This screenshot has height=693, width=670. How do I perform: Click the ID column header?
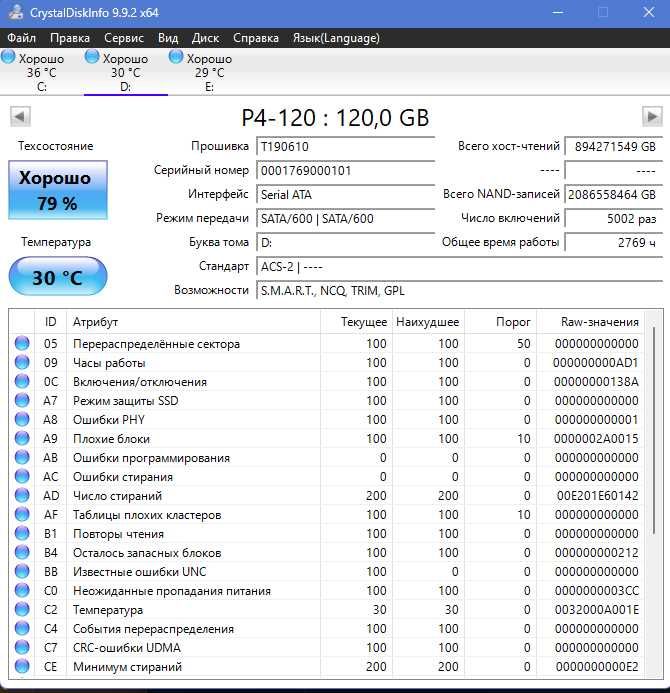[x=50, y=322]
